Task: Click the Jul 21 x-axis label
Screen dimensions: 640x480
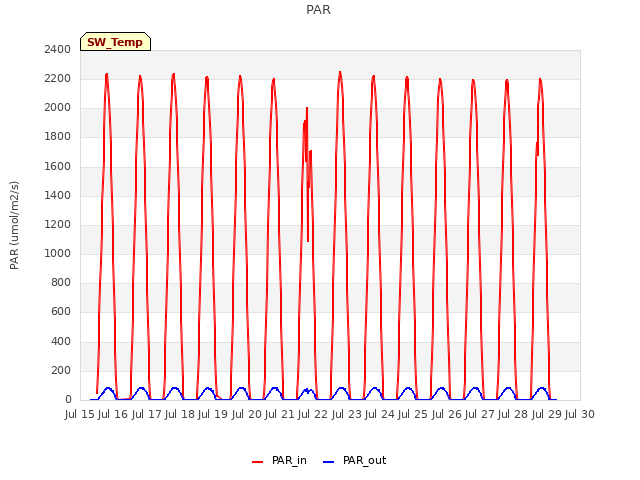Action: (x=280, y=414)
